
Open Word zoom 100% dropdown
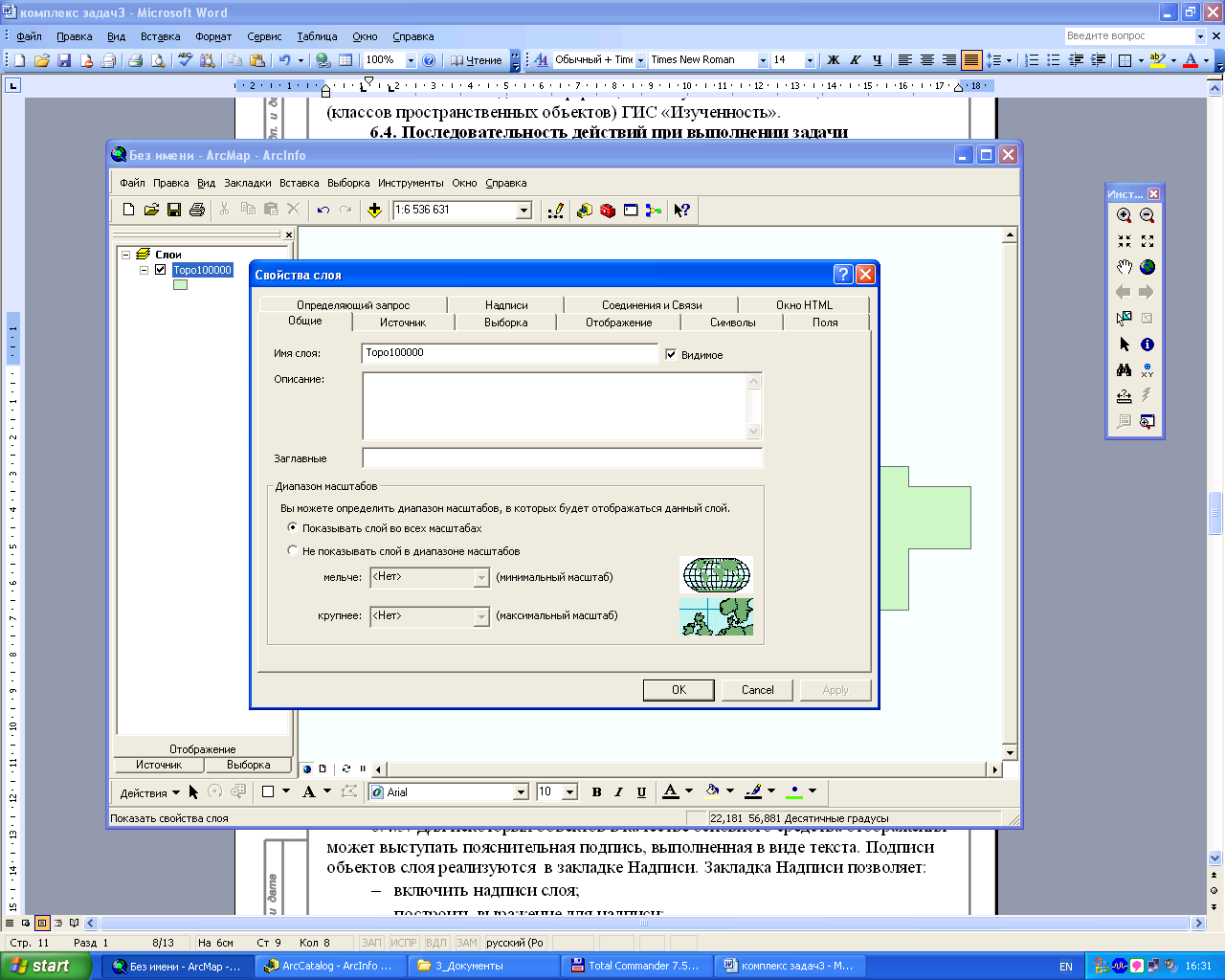coord(411,59)
